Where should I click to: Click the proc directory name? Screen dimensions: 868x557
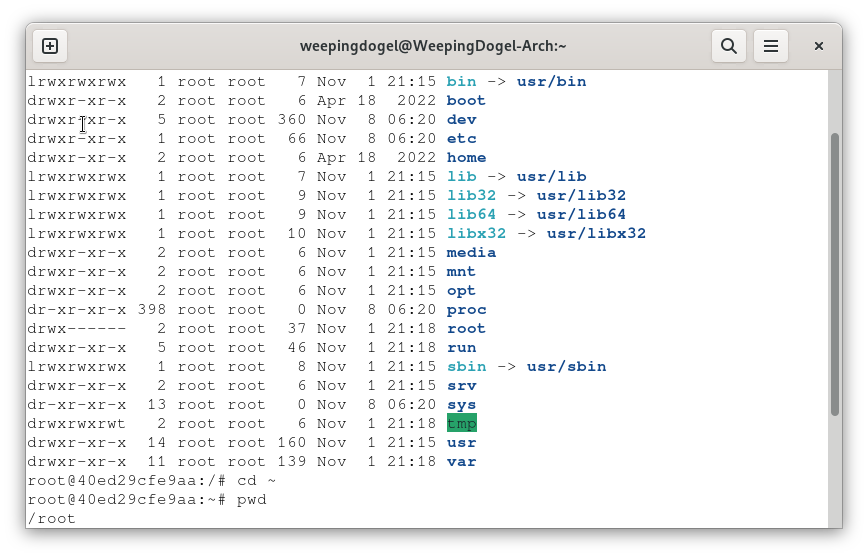pos(466,310)
